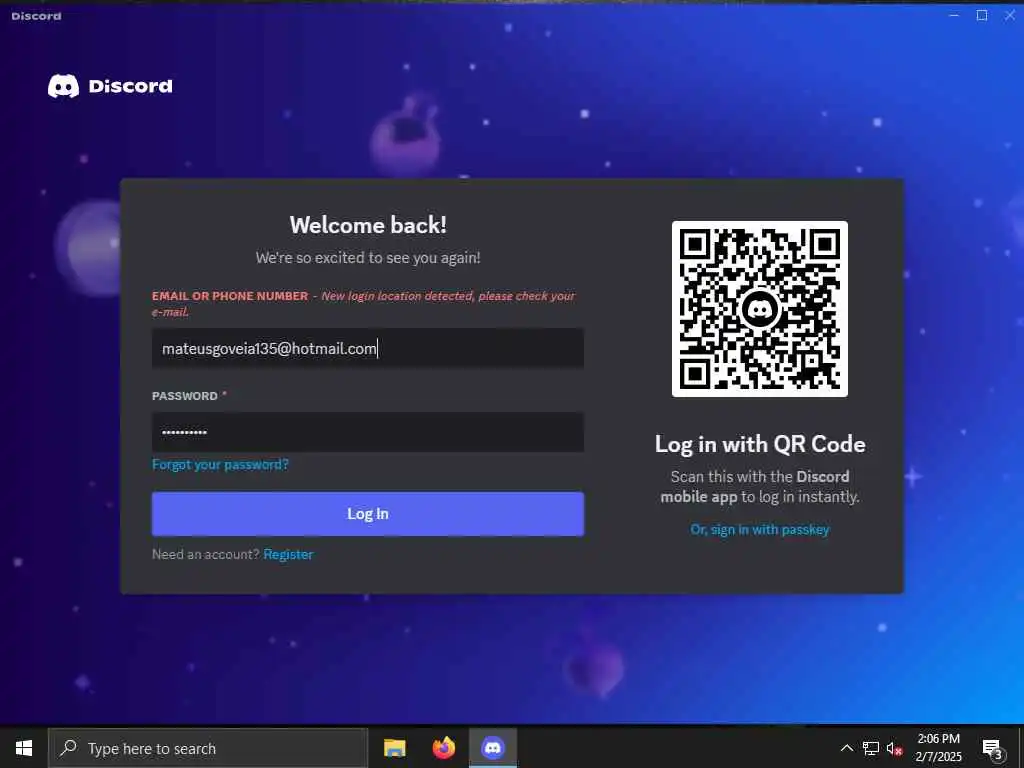
Task: Launch Firefox from the taskbar
Action: 443,748
